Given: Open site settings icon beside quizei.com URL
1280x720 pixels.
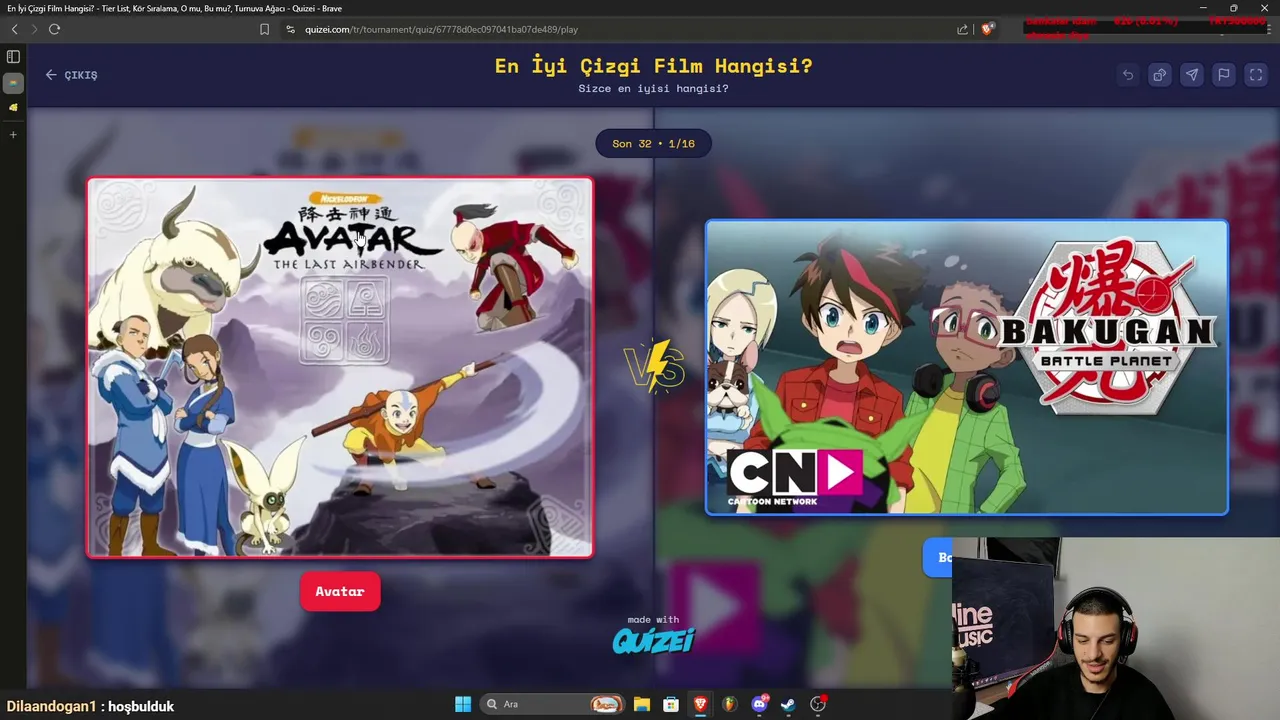Looking at the screenshot, I should 291,29.
